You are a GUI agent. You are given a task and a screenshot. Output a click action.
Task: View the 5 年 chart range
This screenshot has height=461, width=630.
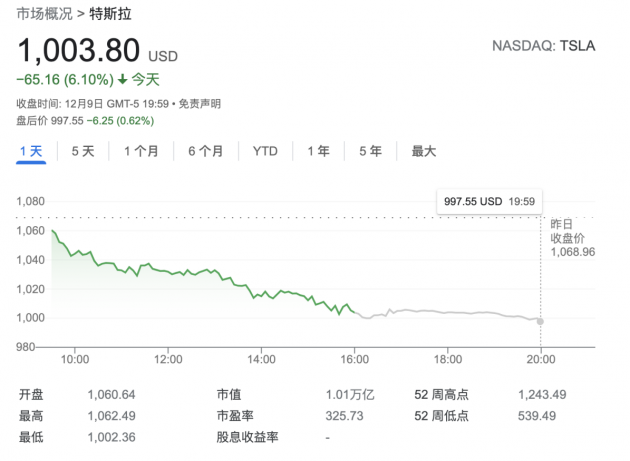click(x=370, y=151)
